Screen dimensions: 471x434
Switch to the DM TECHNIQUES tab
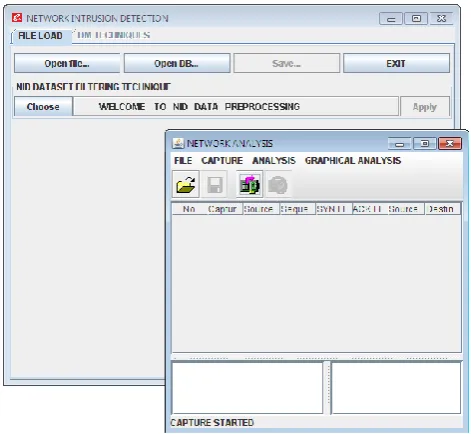pyautogui.click(x=113, y=35)
